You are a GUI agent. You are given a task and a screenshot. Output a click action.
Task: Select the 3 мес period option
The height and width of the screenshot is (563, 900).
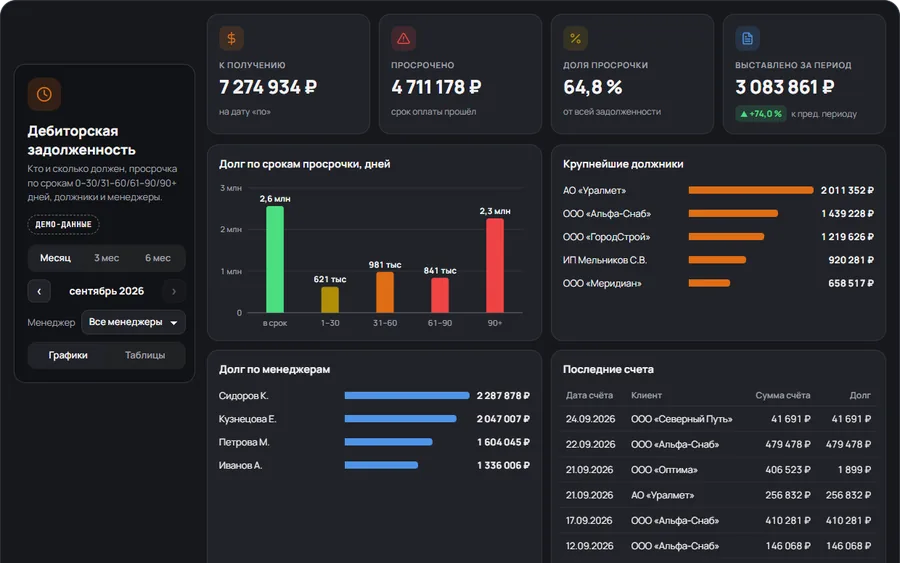tap(107, 258)
